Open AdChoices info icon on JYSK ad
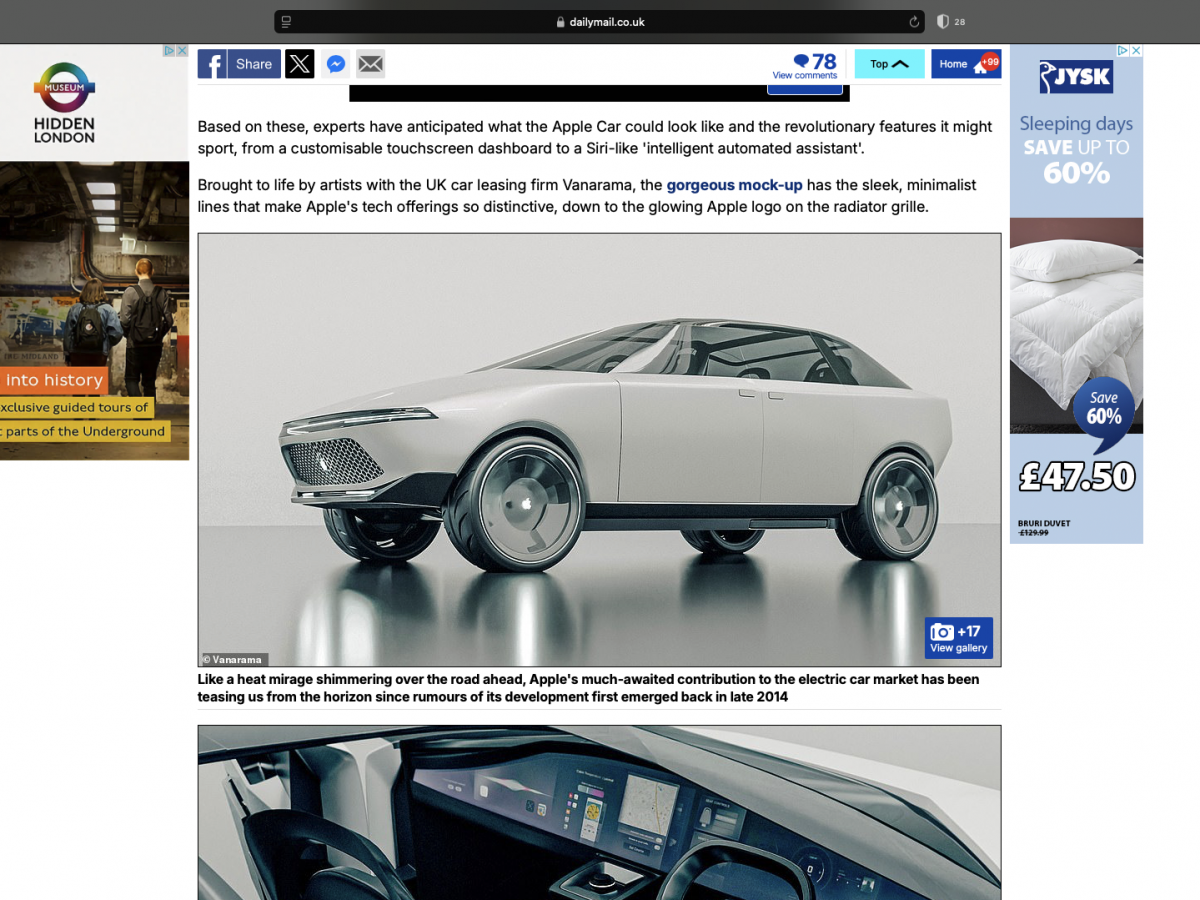 tap(1123, 51)
